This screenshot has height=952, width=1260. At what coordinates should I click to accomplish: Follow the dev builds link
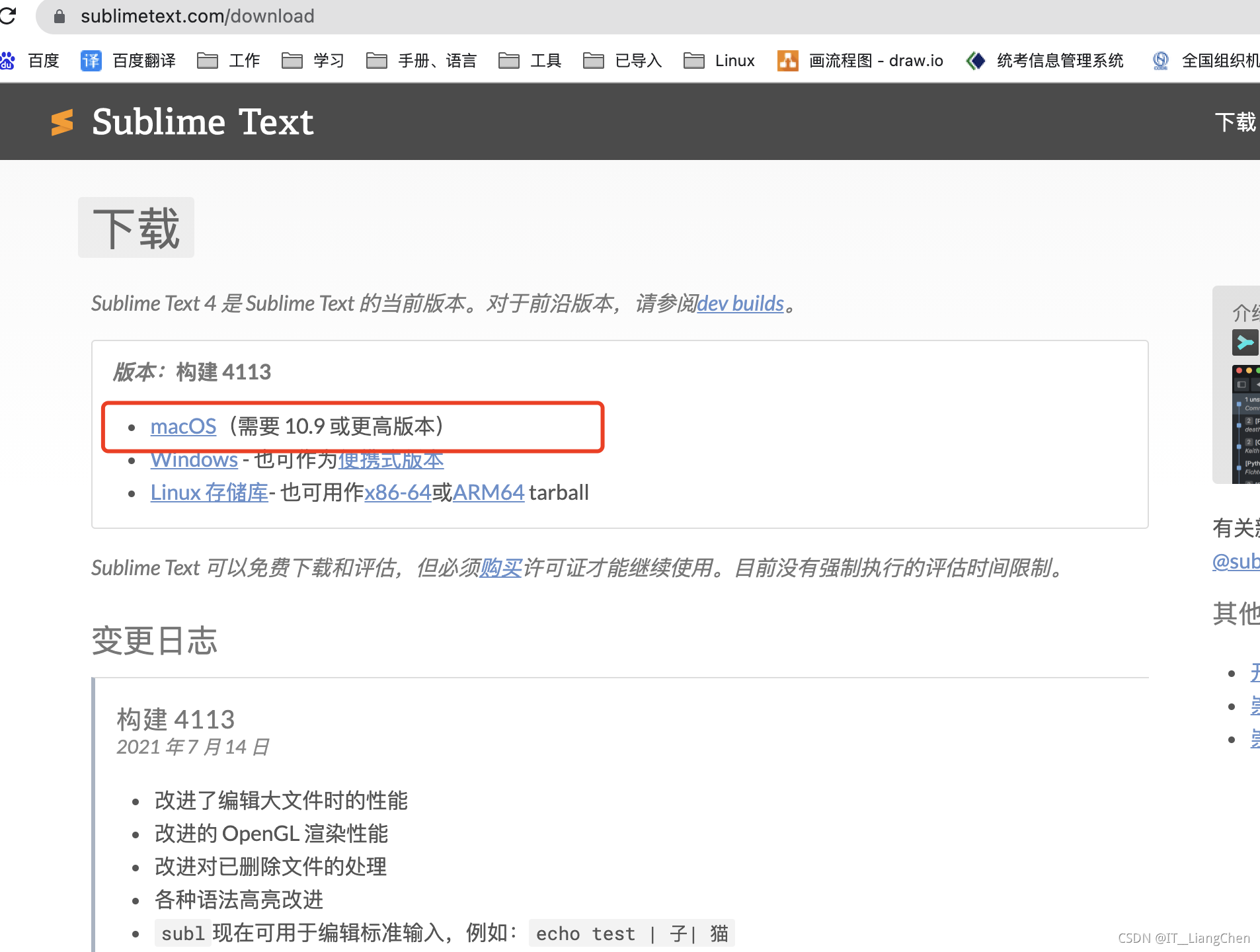point(740,303)
